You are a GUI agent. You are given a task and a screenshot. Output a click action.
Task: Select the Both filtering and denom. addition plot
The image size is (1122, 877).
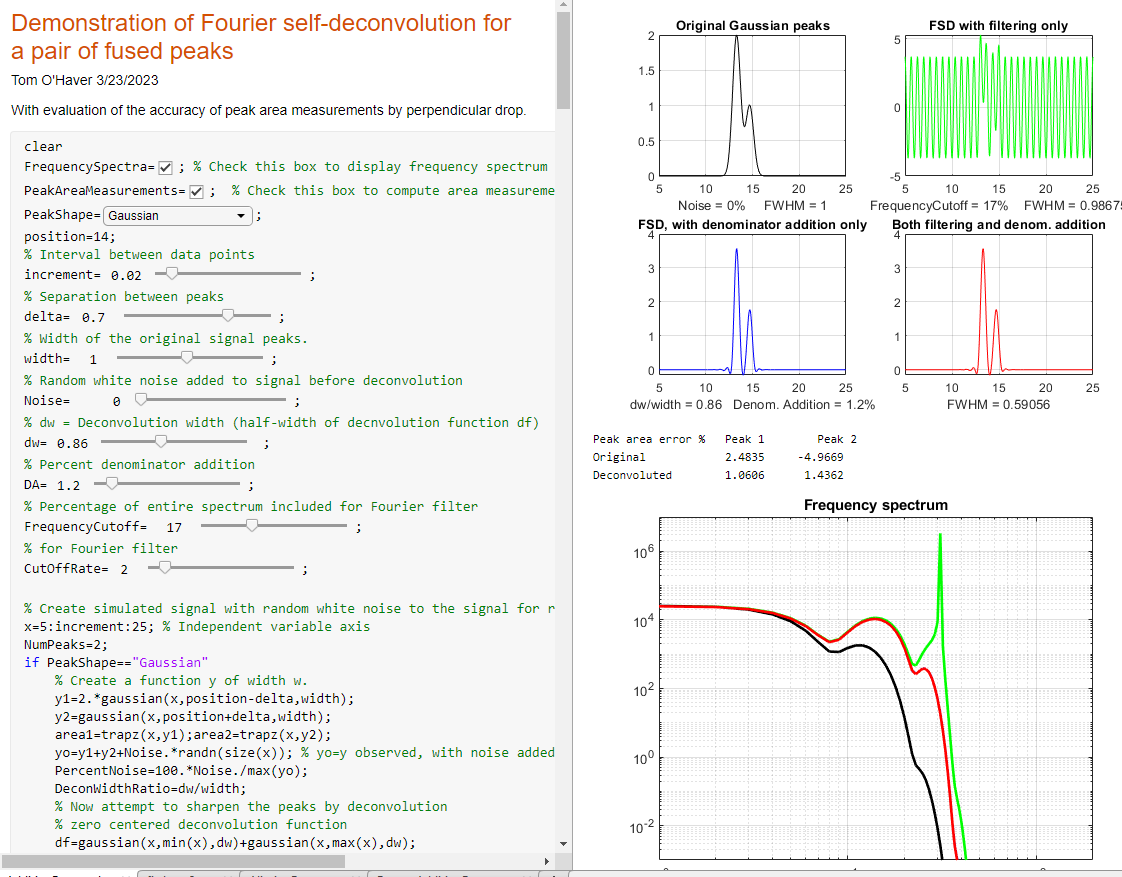click(x=998, y=303)
